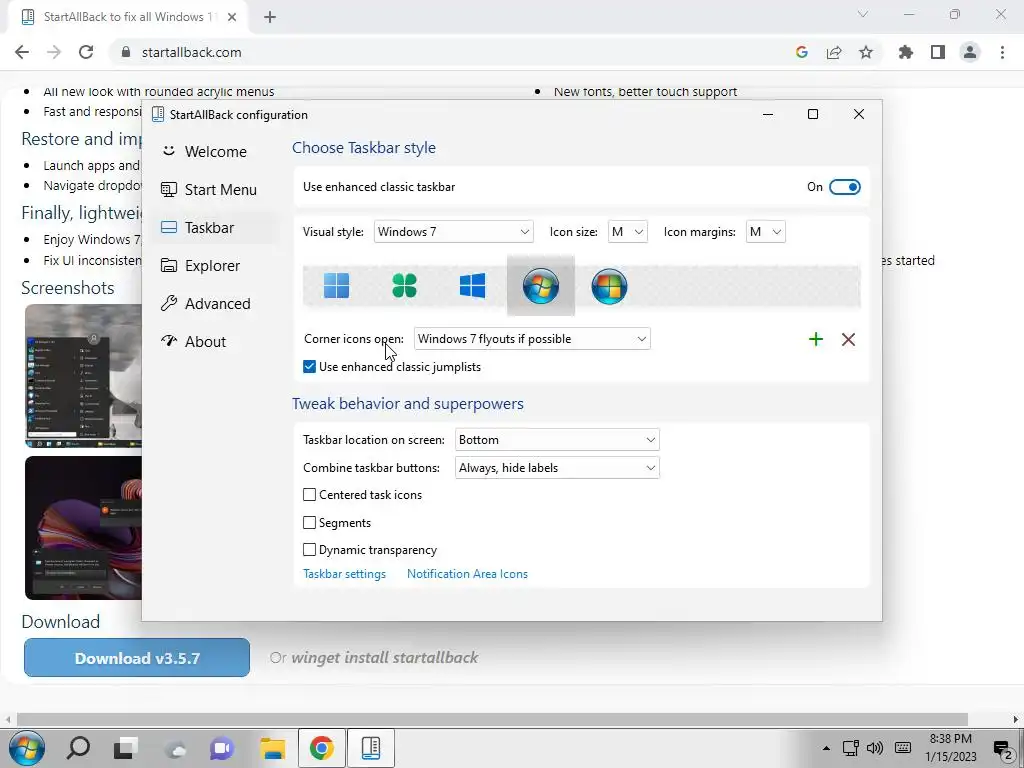
Task: Open a new Chrome tab
Action: click(x=270, y=17)
